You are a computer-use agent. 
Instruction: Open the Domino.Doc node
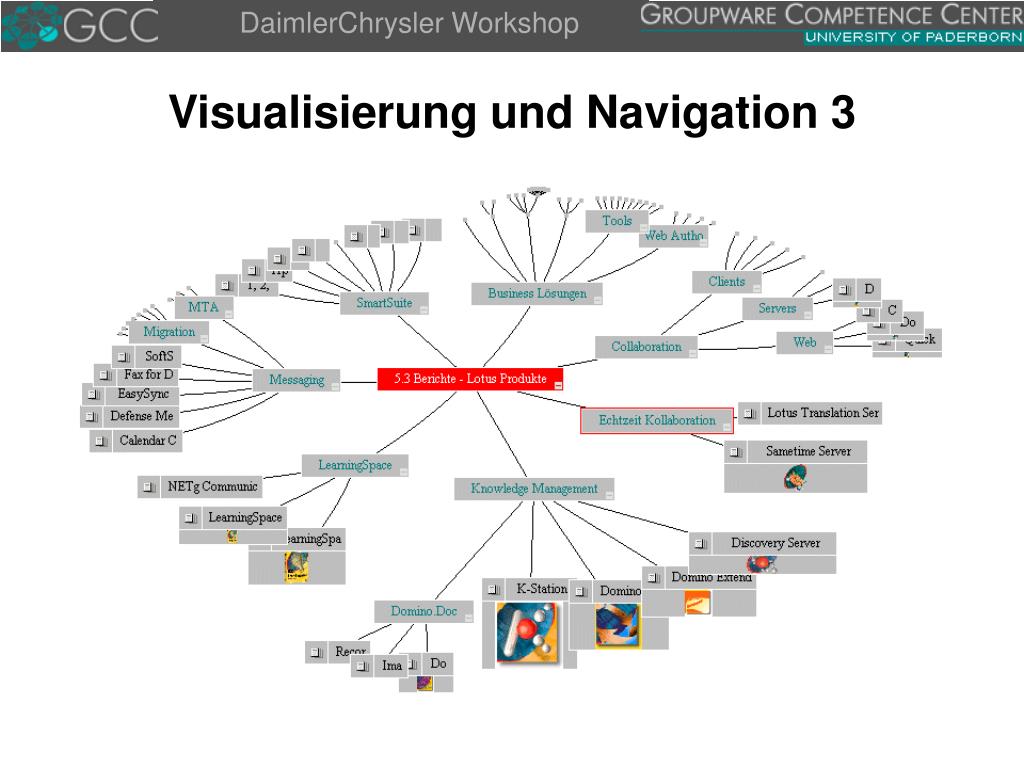pyautogui.click(x=424, y=611)
